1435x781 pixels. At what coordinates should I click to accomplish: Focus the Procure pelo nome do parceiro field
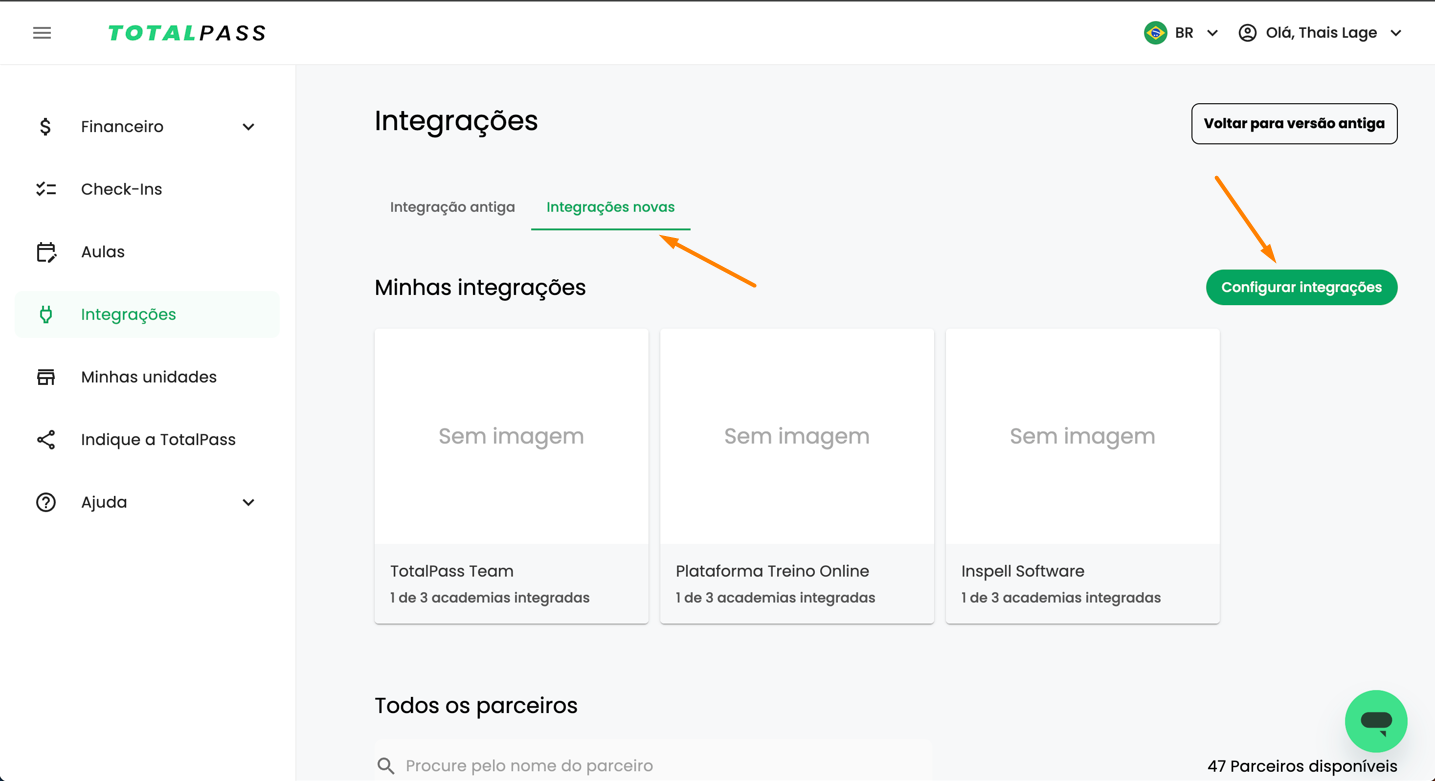[653, 764]
